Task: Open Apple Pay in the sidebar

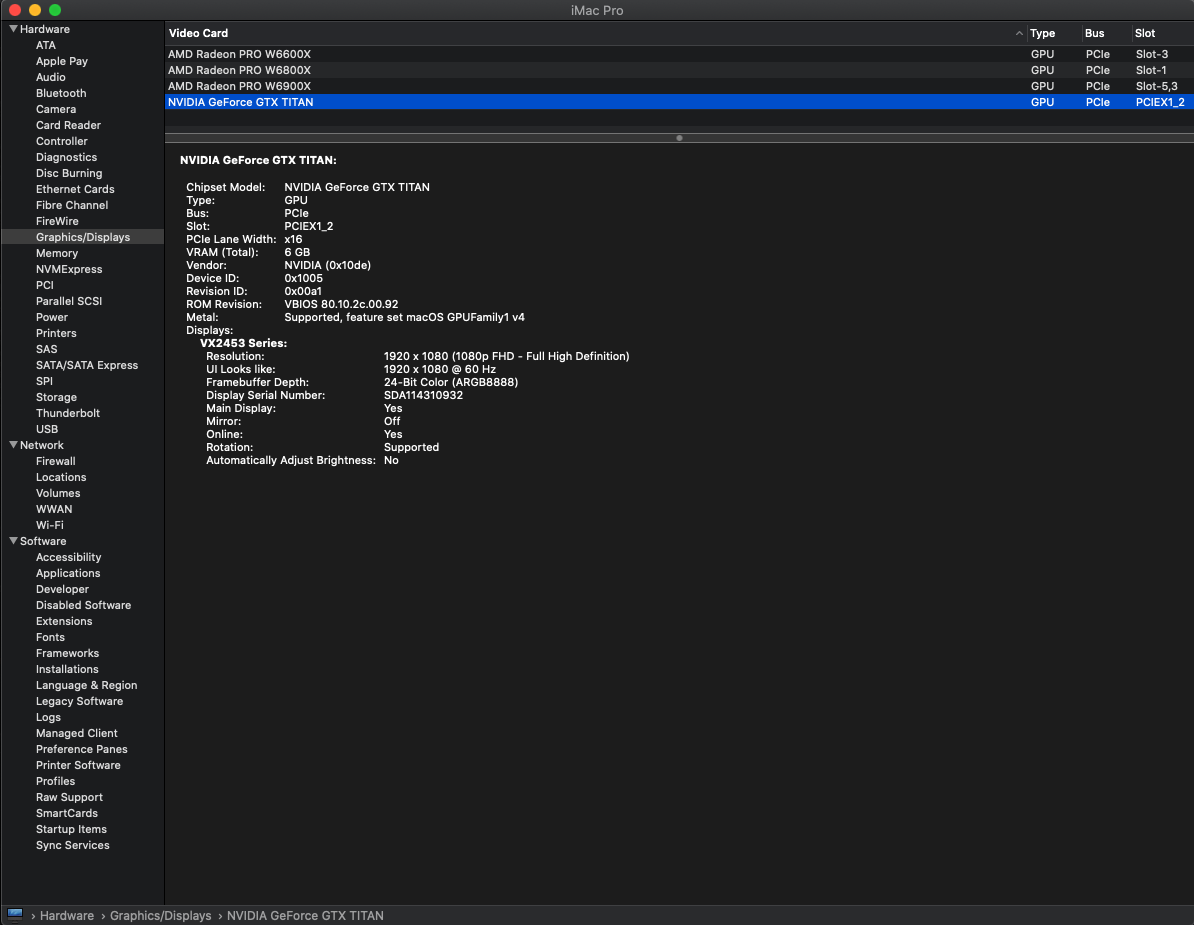Action: pyautogui.click(x=62, y=61)
